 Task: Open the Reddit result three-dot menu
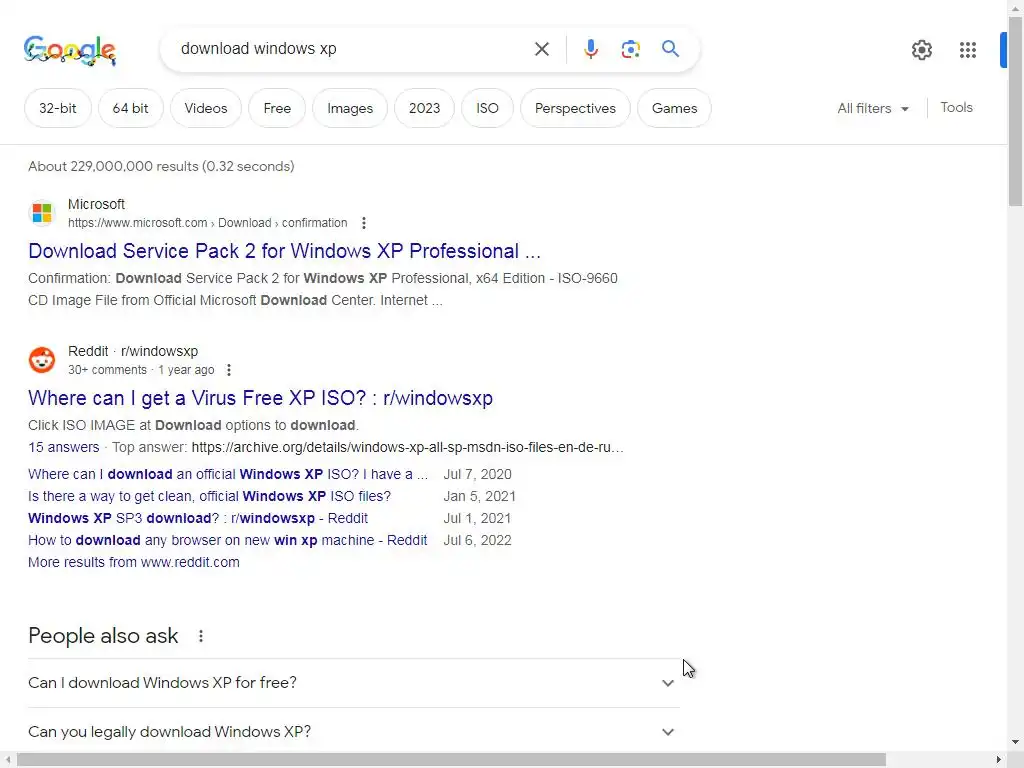tap(229, 370)
